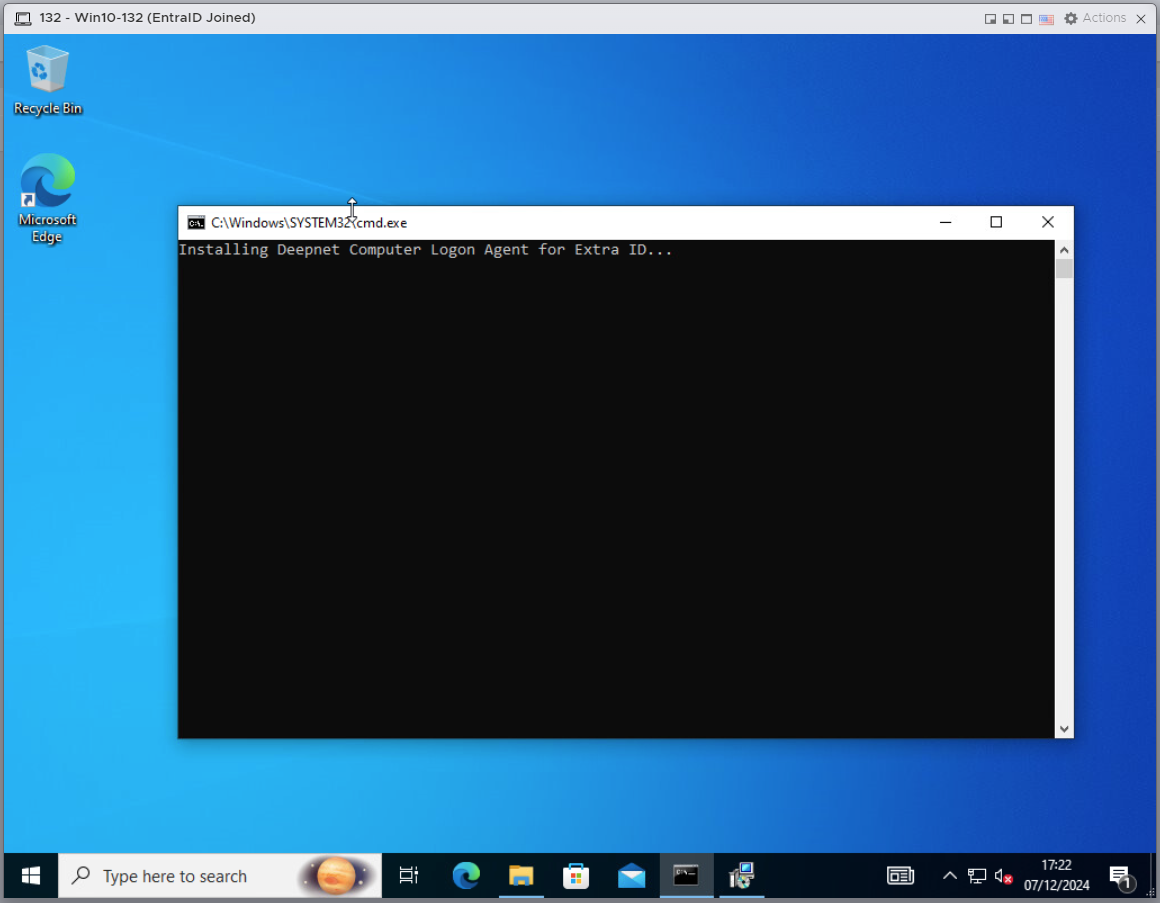Open Task View from the taskbar
Screen dimensions: 1160x903
pos(408,876)
